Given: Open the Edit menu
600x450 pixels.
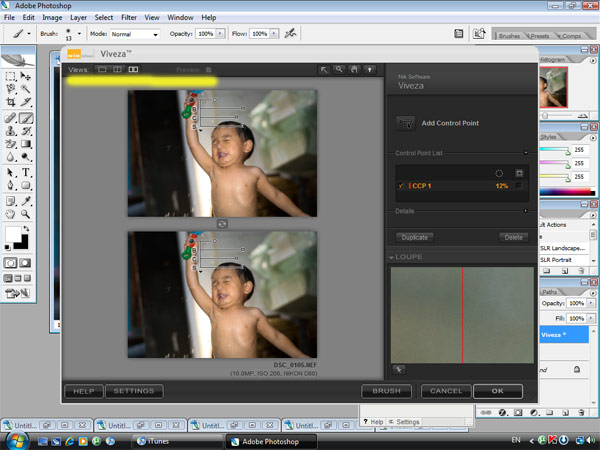Looking at the screenshot, I should pyautogui.click(x=28, y=18).
